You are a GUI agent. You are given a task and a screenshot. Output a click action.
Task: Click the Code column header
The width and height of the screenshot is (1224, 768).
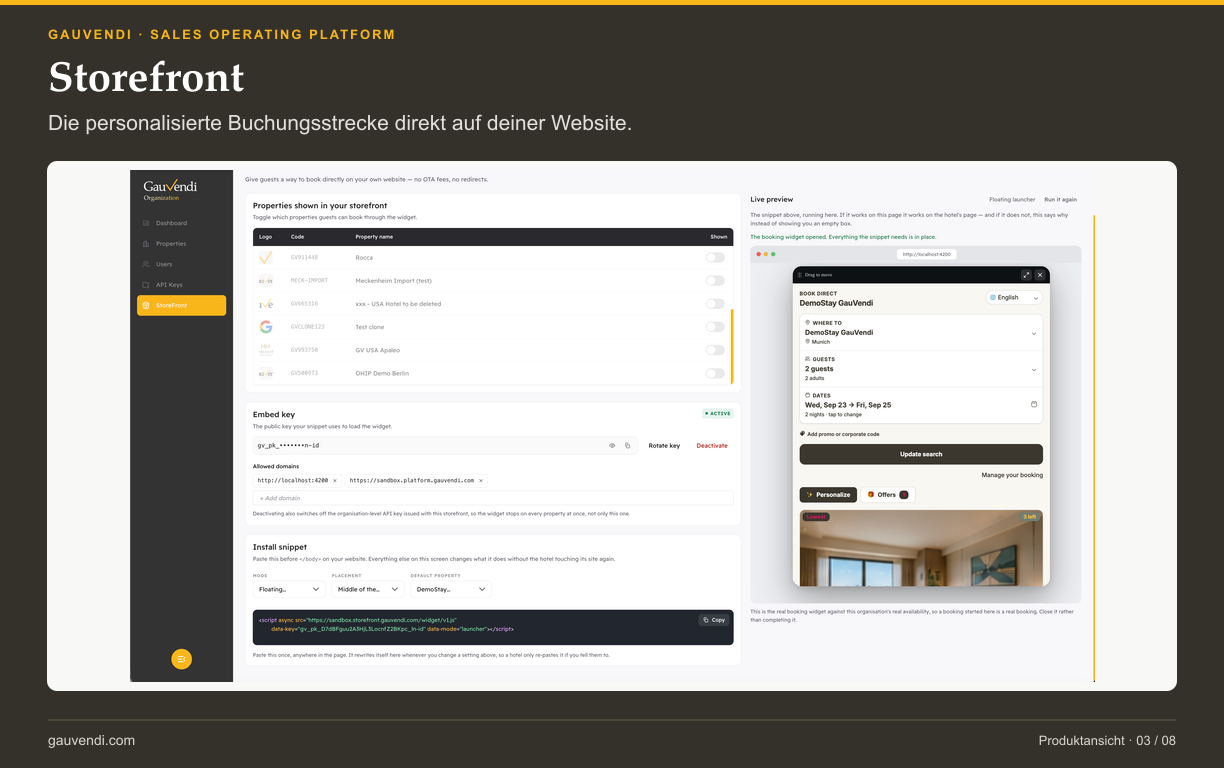297,237
